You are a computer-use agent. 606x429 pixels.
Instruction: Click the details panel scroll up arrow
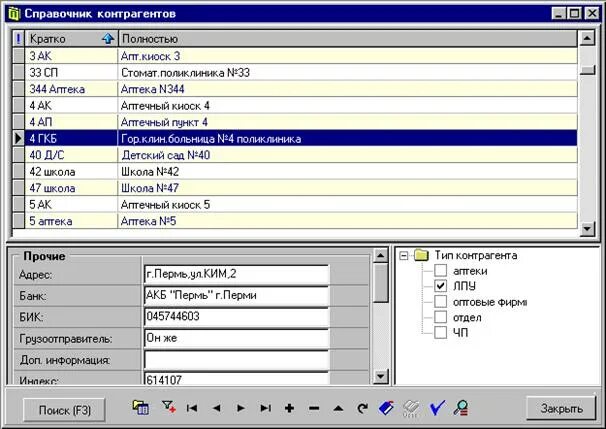point(381,255)
